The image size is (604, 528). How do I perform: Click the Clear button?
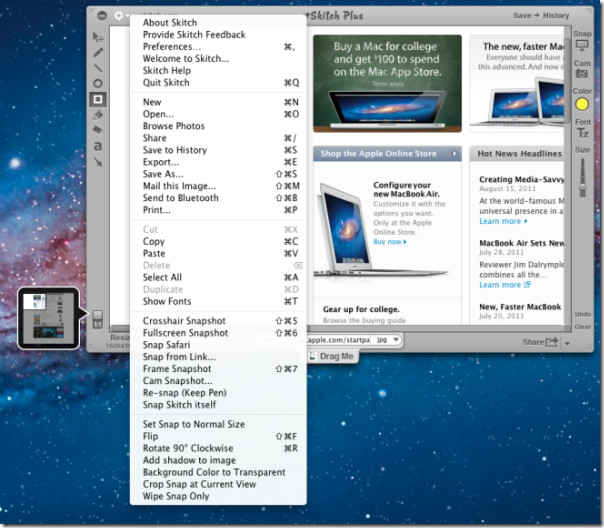coord(582,327)
